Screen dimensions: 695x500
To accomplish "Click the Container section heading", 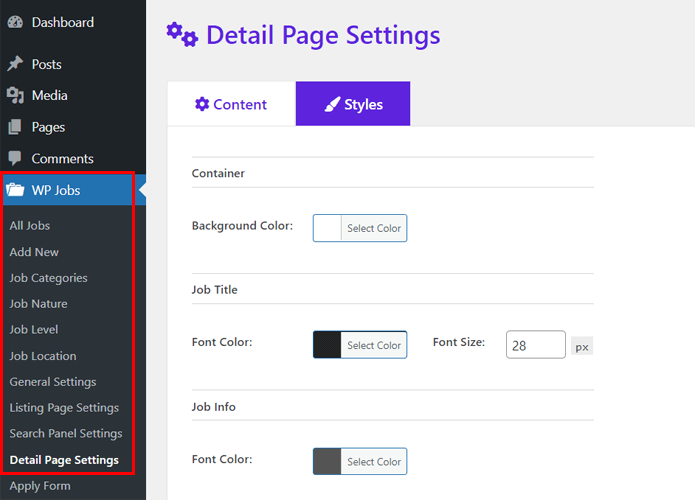I will pyautogui.click(x=218, y=173).
